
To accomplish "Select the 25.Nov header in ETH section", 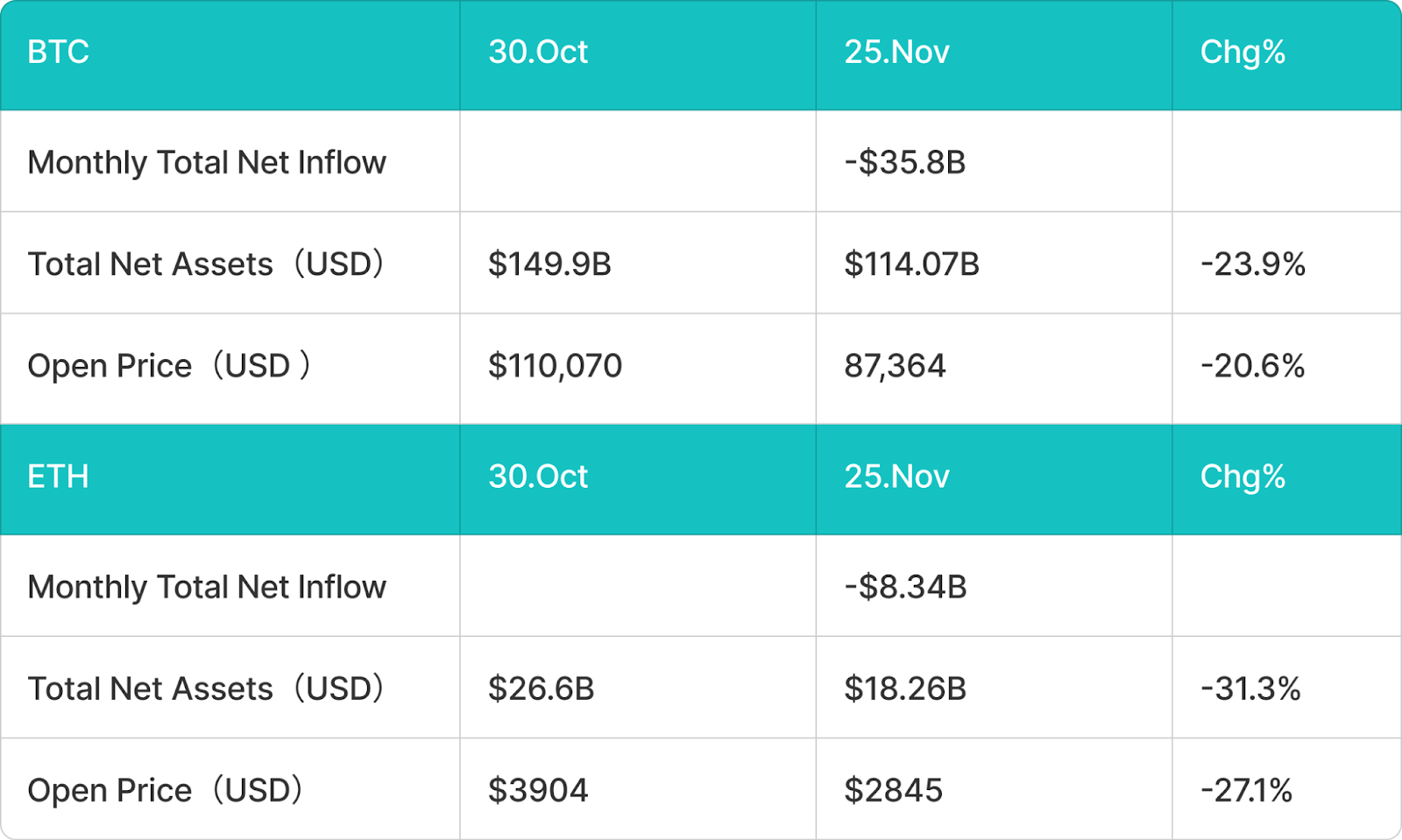I will (896, 477).
